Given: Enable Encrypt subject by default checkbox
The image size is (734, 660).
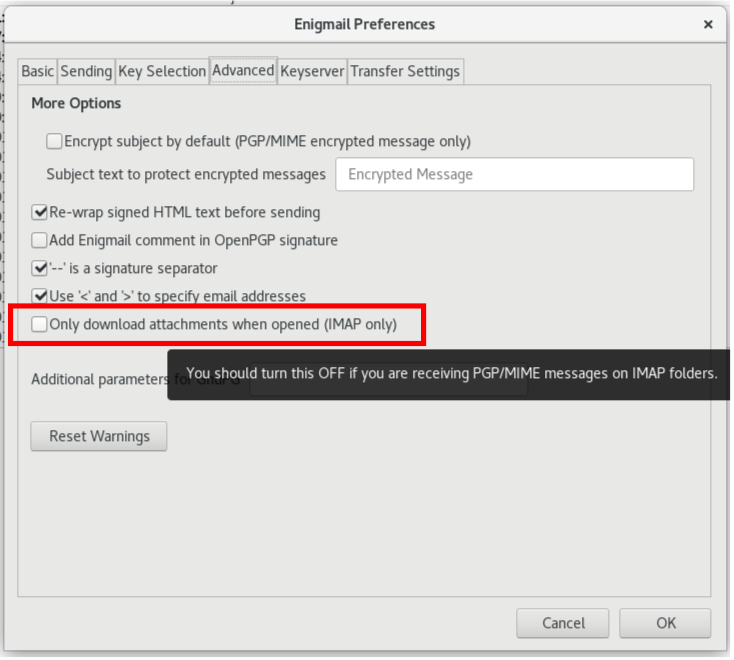Looking at the screenshot, I should point(55,142).
